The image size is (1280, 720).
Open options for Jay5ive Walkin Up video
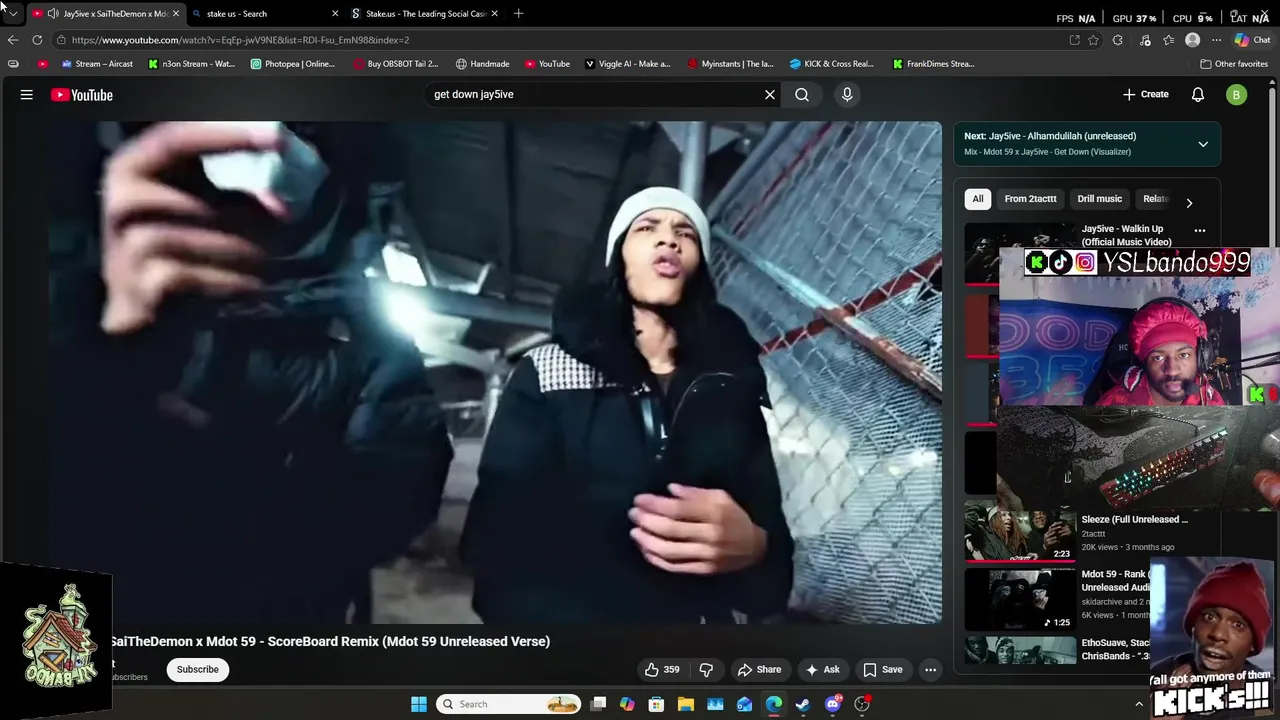click(1200, 231)
